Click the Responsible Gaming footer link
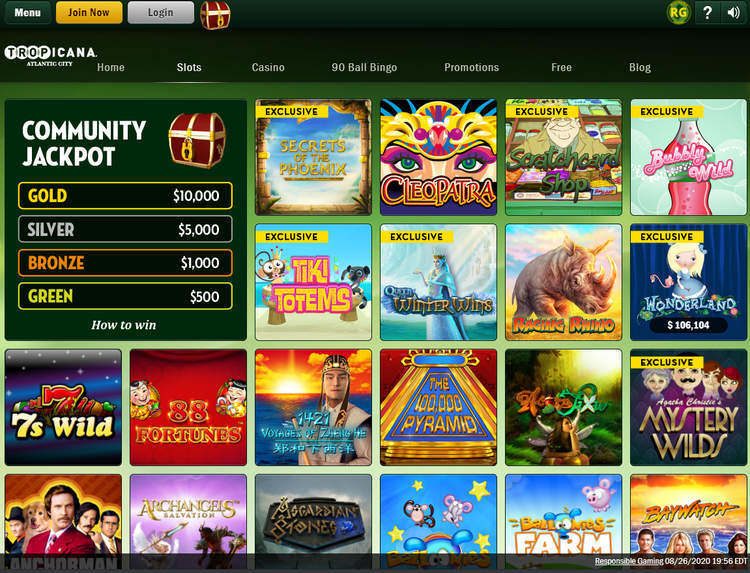Image resolution: width=750 pixels, height=573 pixels. click(x=629, y=561)
